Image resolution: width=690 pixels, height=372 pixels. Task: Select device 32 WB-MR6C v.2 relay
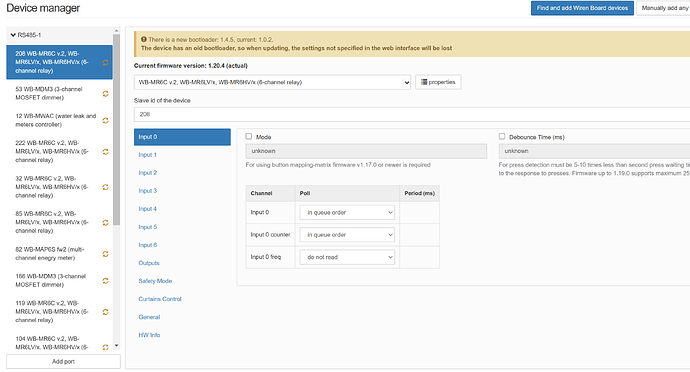pos(59,187)
